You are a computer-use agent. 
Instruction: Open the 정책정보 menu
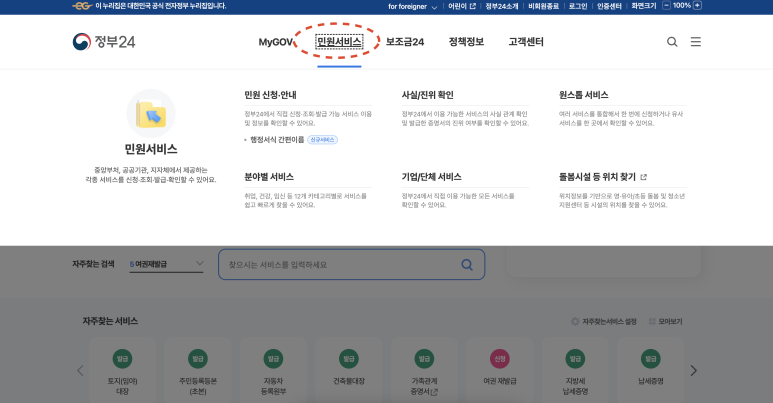point(466,42)
